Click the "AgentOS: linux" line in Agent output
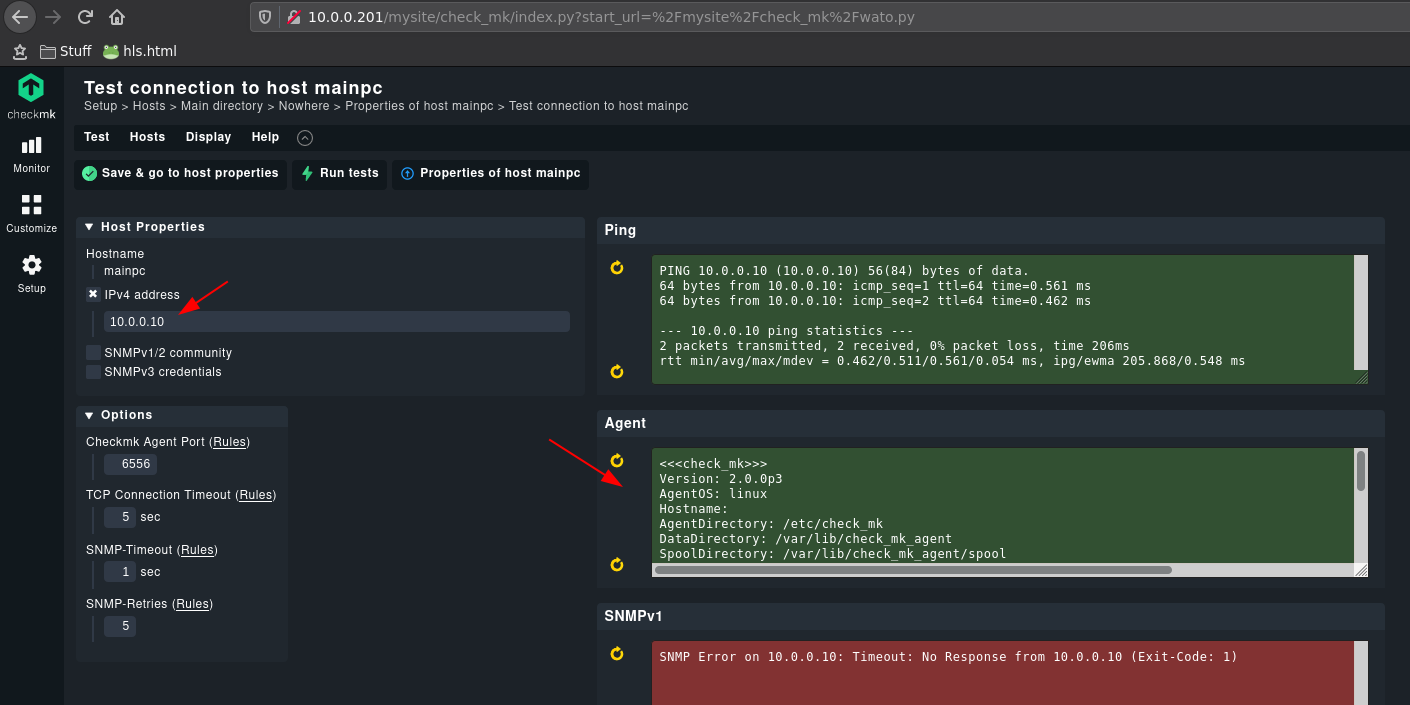Screen dimensions: 1410x705 pyautogui.click(x=713, y=494)
